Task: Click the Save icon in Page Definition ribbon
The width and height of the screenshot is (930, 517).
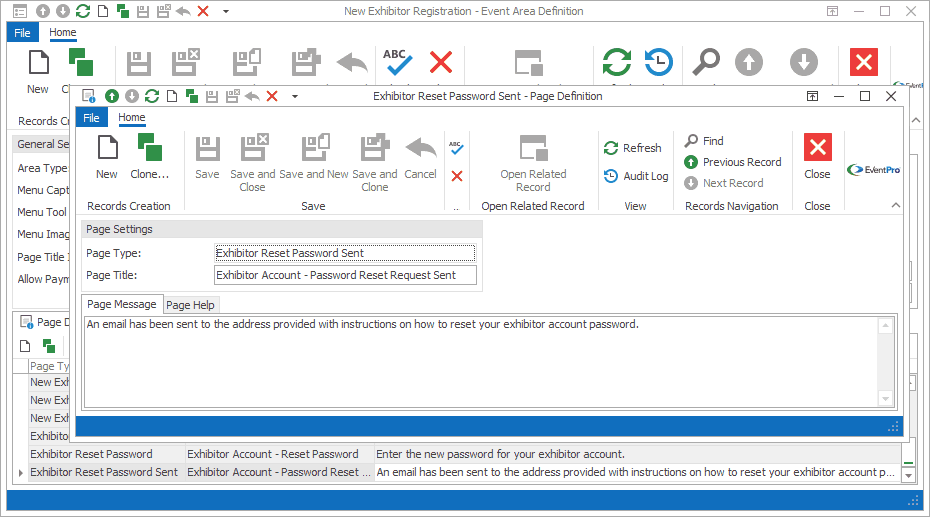Action: click(x=208, y=148)
